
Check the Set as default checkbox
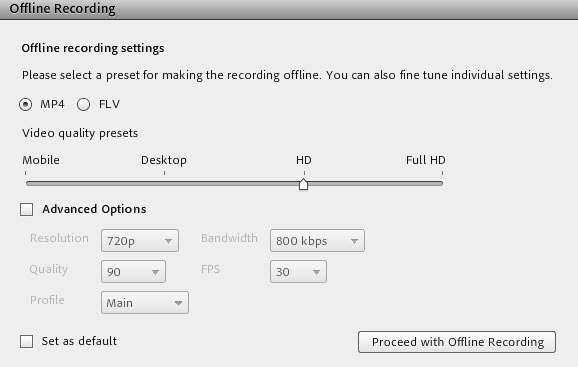[x=27, y=342]
